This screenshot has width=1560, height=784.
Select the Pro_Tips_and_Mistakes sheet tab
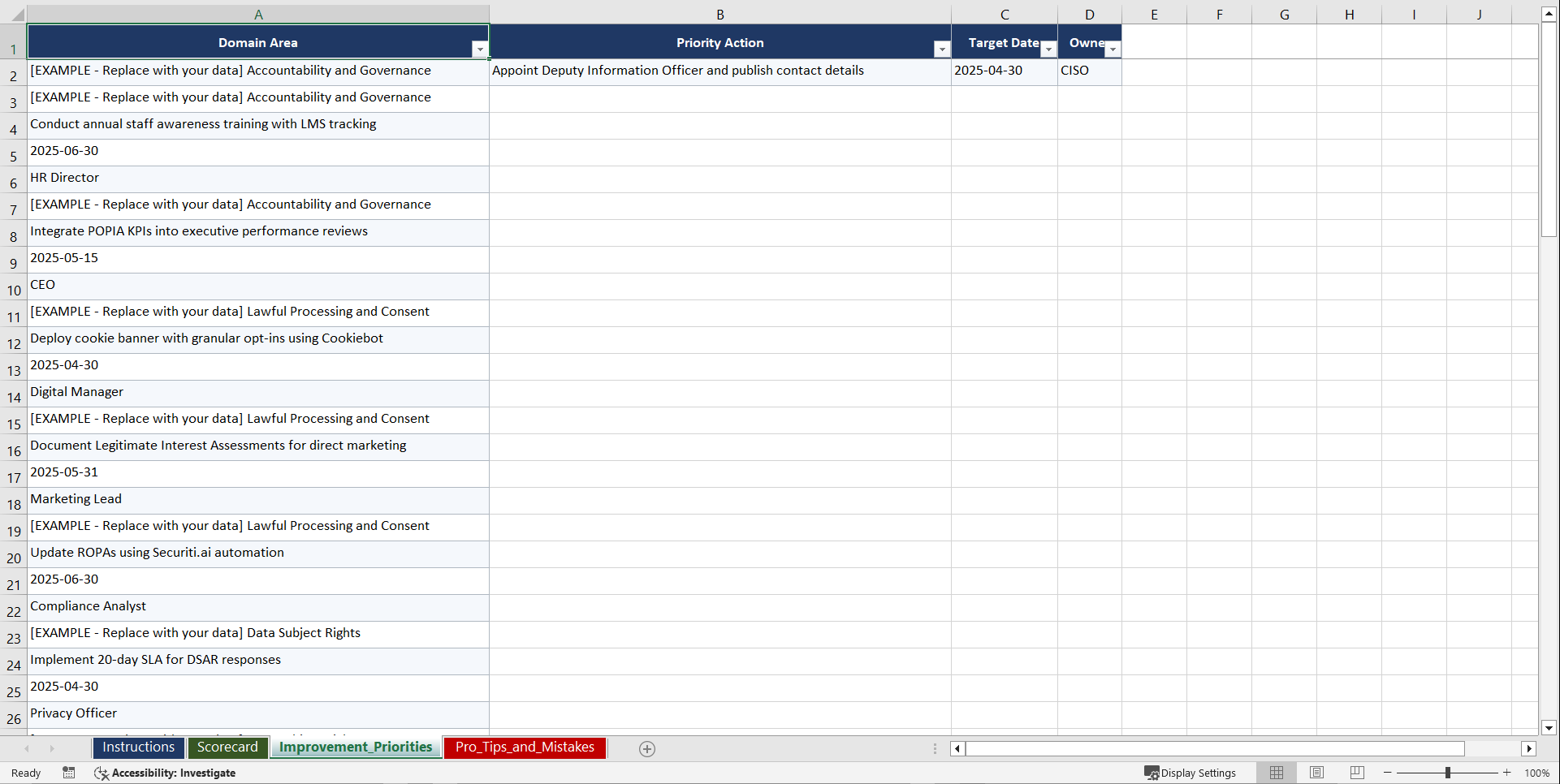[x=525, y=747]
